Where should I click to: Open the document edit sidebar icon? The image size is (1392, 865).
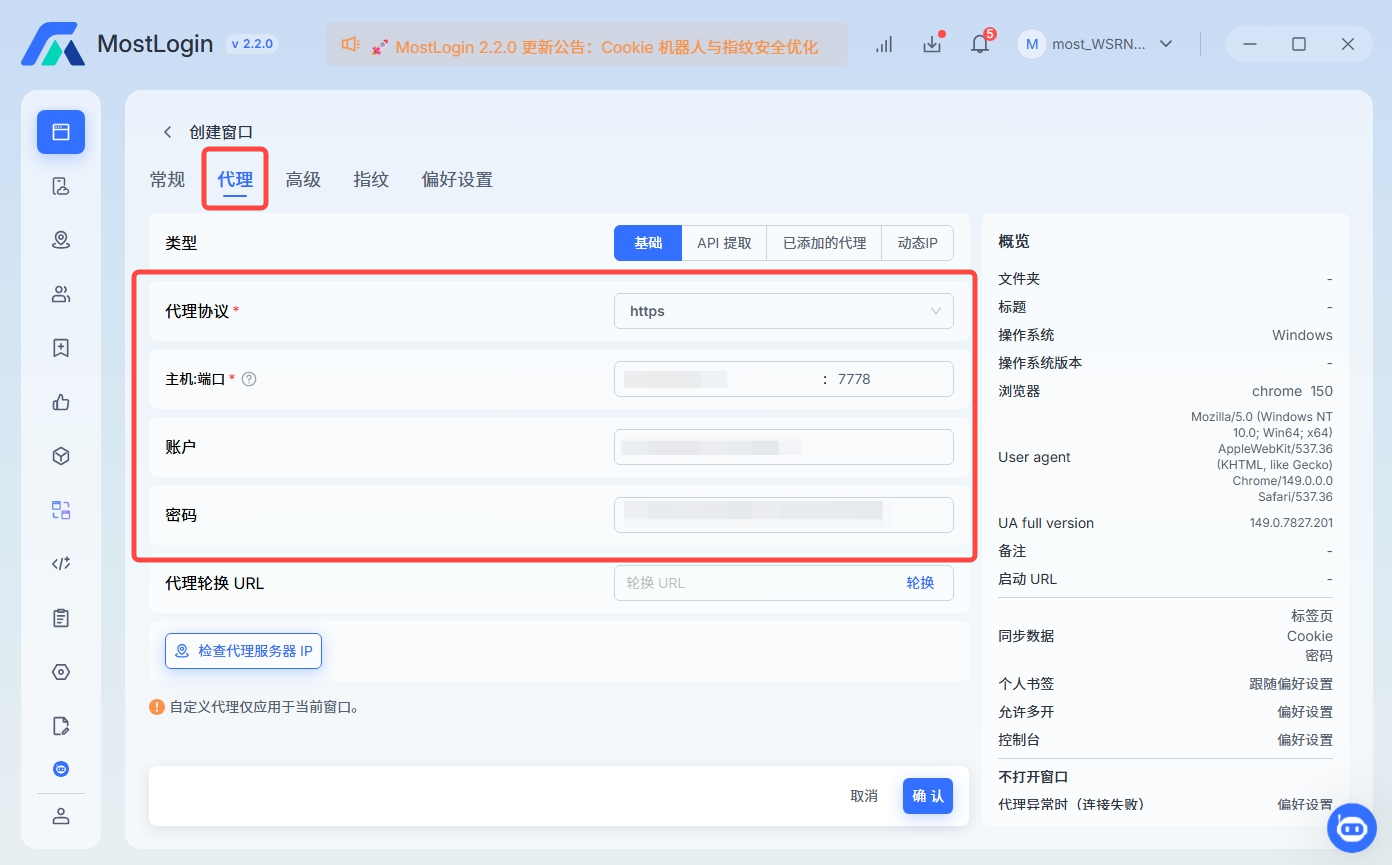[61, 726]
